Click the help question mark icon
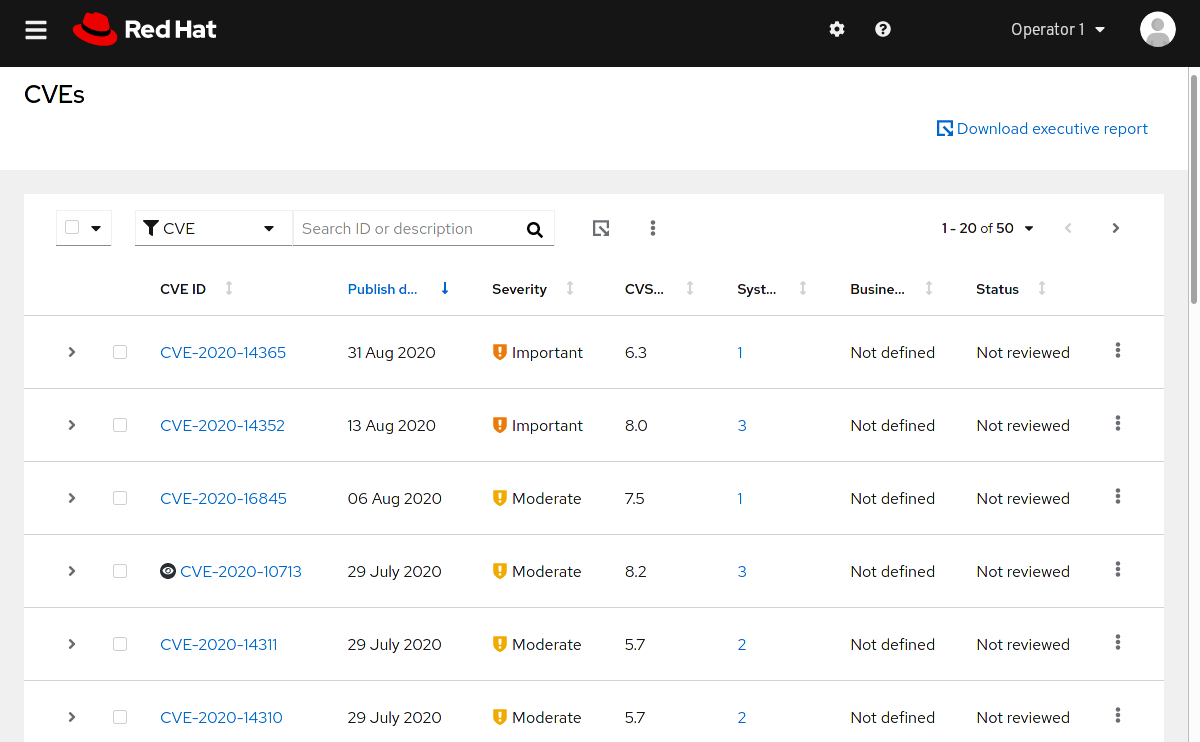Screen dimensions: 1200x742 (x=883, y=30)
